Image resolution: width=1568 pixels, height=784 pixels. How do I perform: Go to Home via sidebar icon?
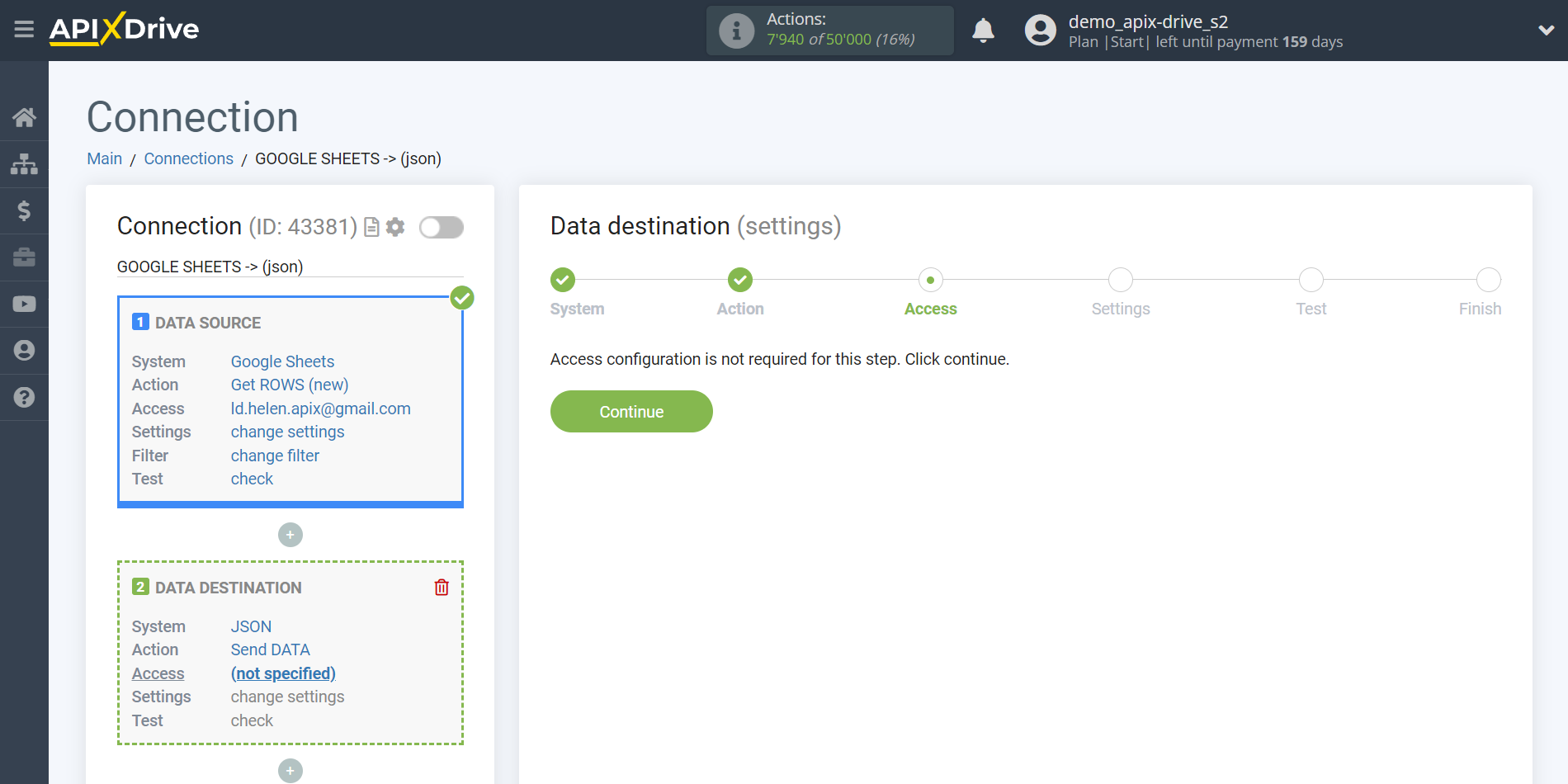24,117
